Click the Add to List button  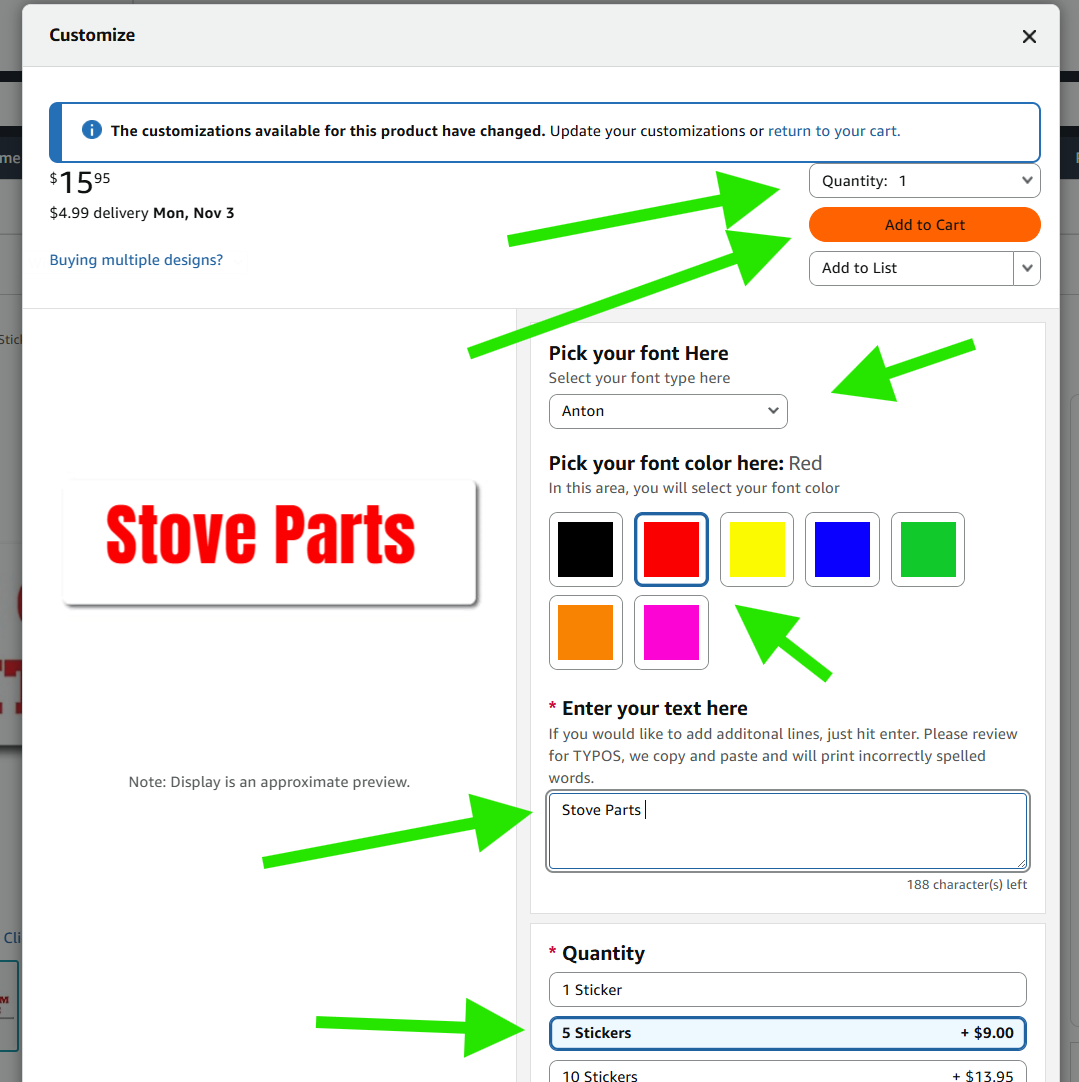pyautogui.click(x=910, y=268)
